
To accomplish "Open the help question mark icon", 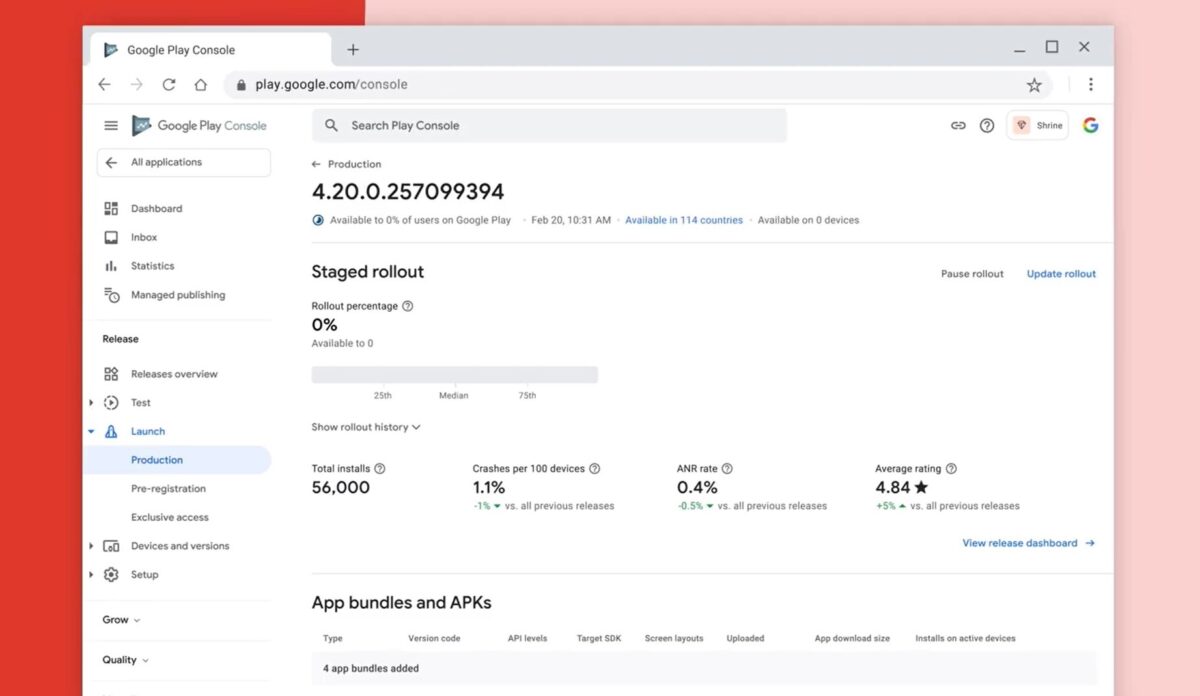I will point(987,126).
